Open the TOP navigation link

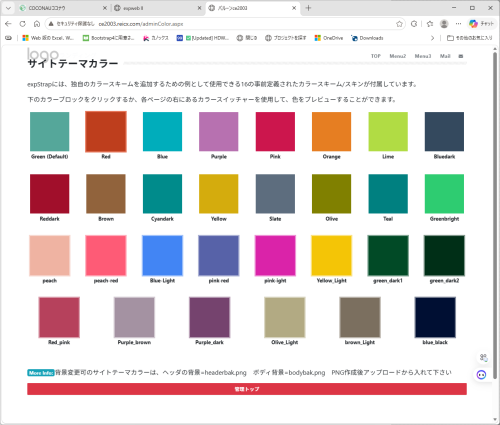(x=376, y=56)
